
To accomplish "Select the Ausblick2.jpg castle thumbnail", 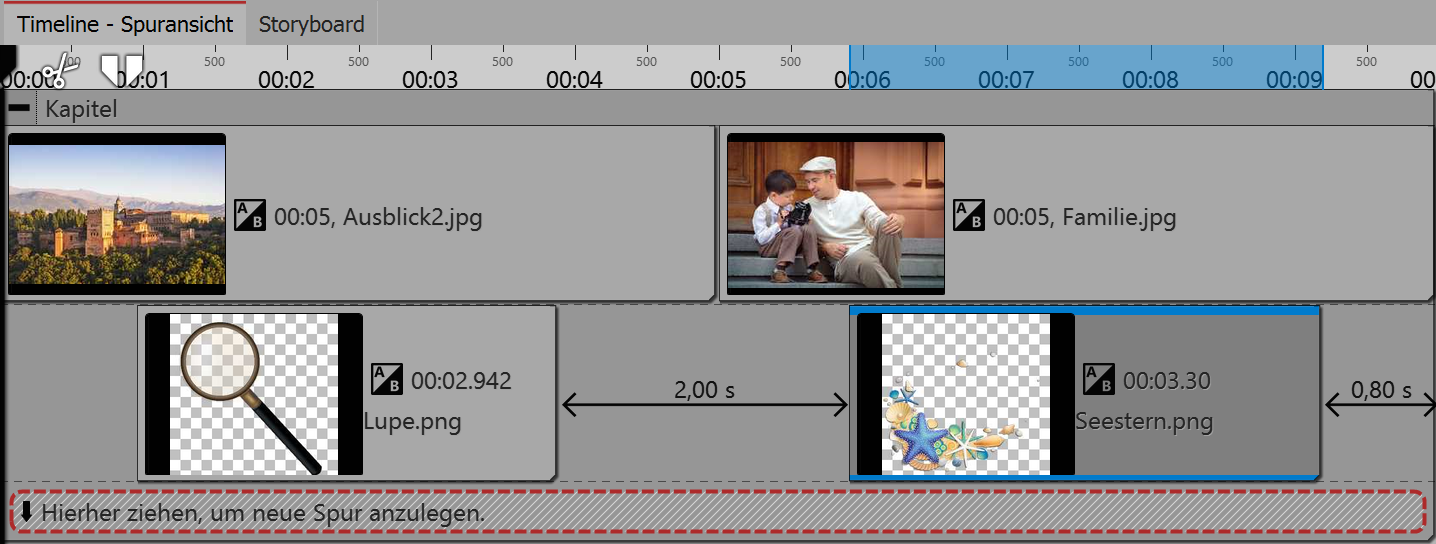I will click(117, 214).
